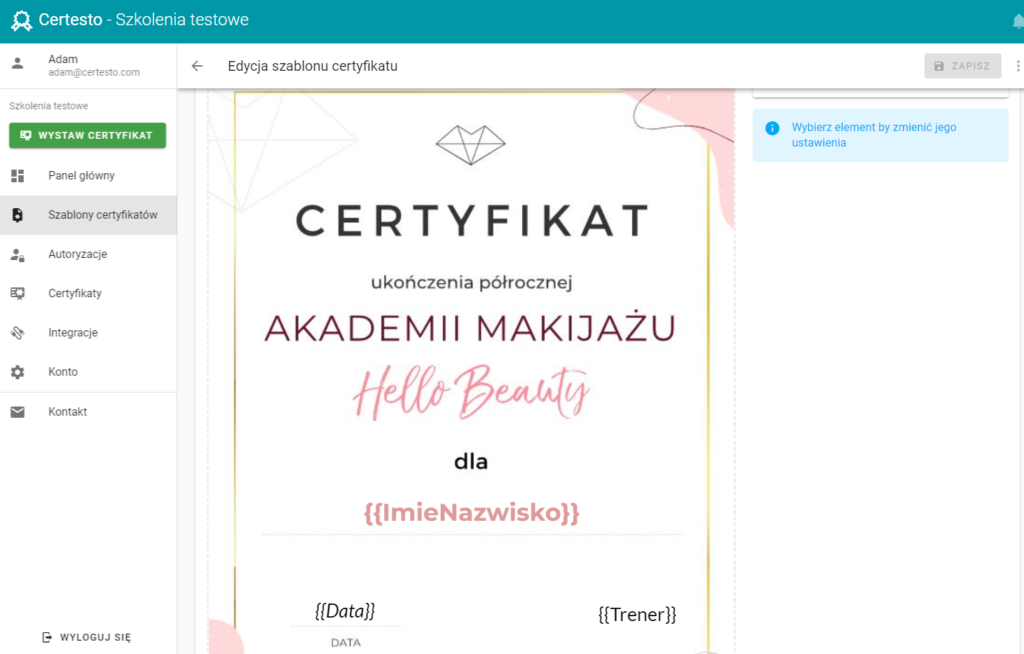Click the back arrow next to Edycja szablonu
The height and width of the screenshot is (654, 1024).
tap(197, 66)
